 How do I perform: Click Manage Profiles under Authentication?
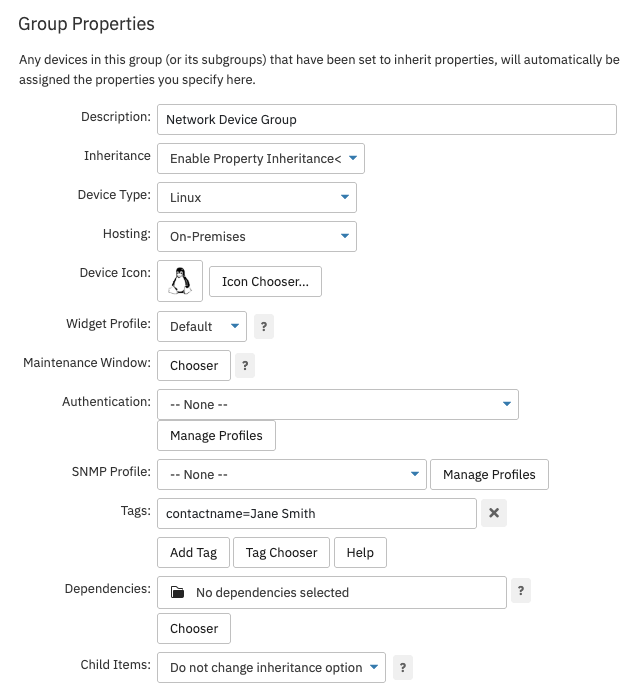(216, 436)
